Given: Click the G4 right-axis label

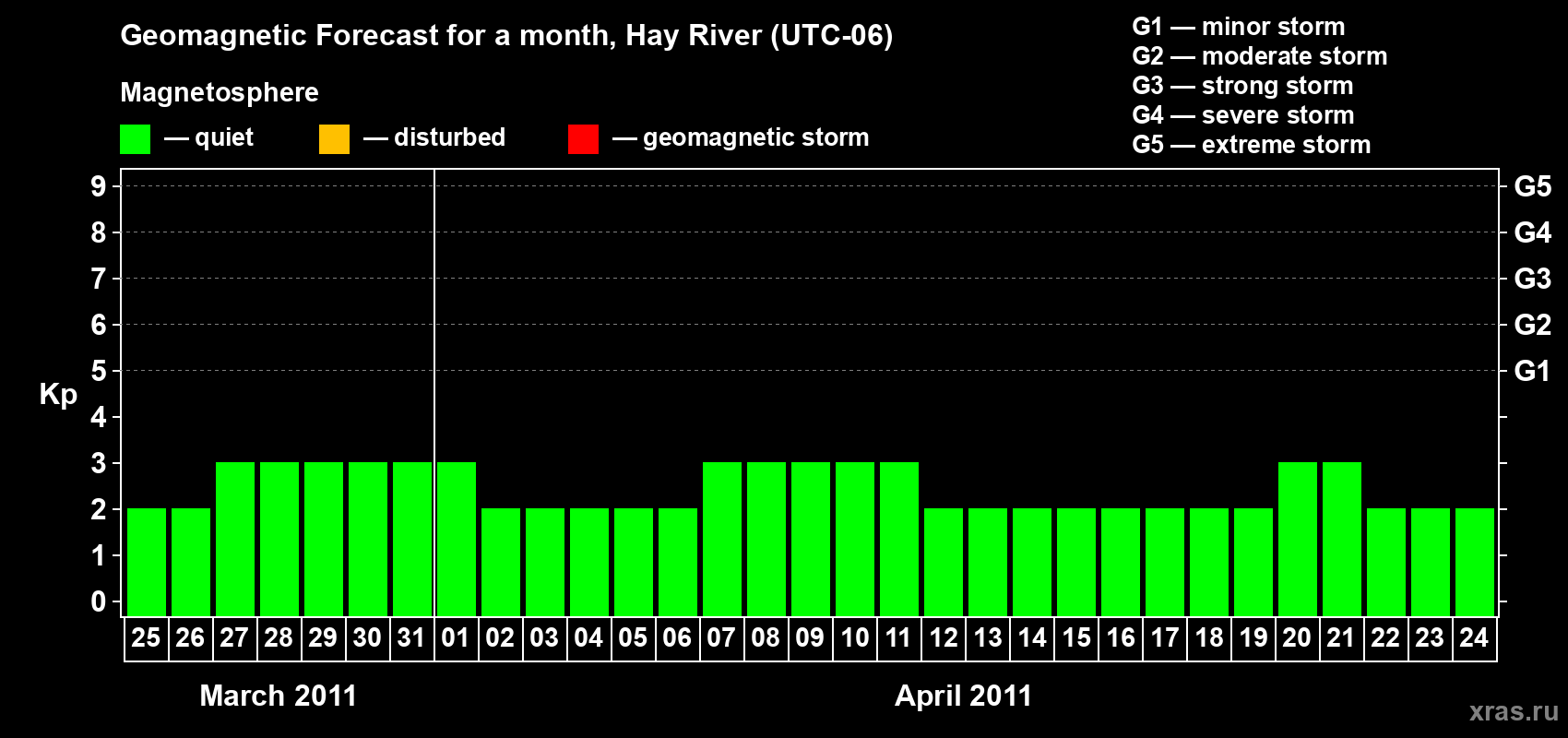Looking at the screenshot, I should [x=1533, y=232].
